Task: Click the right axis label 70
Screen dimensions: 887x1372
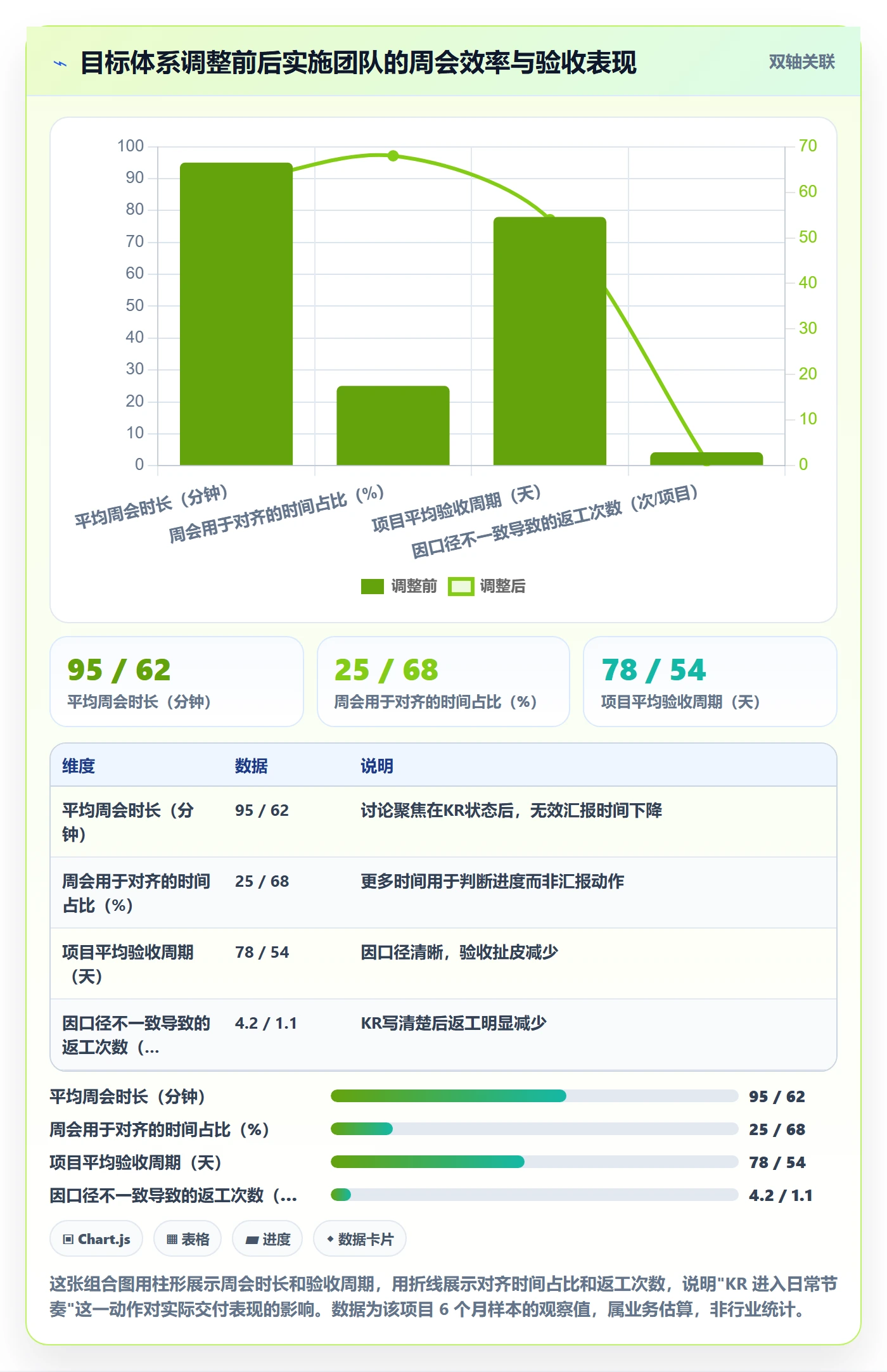Action: click(808, 146)
